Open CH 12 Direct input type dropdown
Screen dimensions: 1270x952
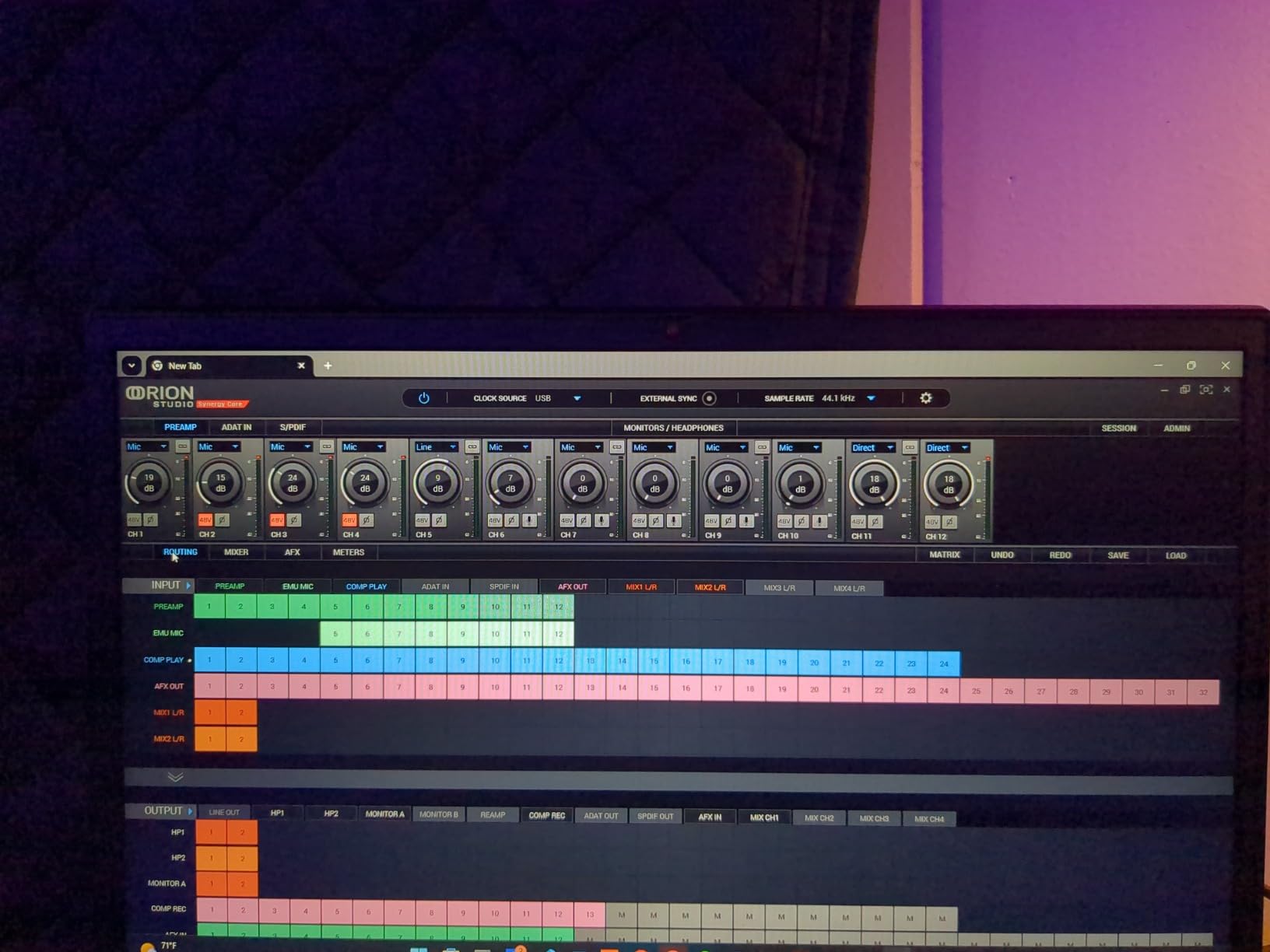coord(947,448)
